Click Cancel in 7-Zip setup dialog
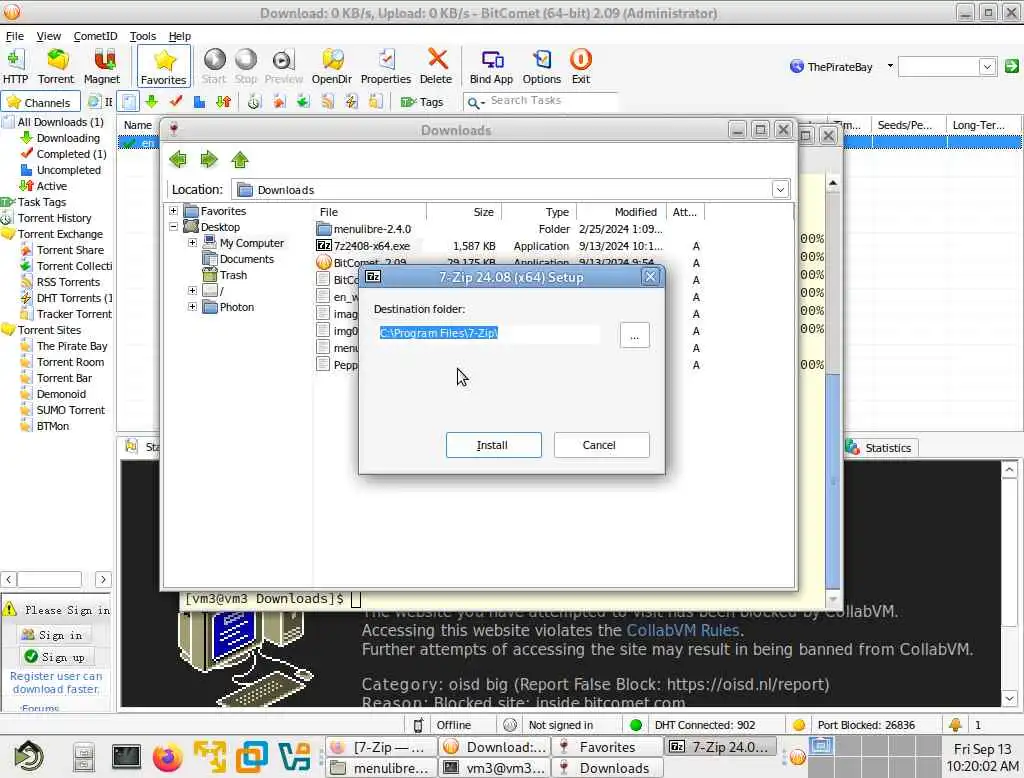Image resolution: width=1024 pixels, height=778 pixels. 601,445
